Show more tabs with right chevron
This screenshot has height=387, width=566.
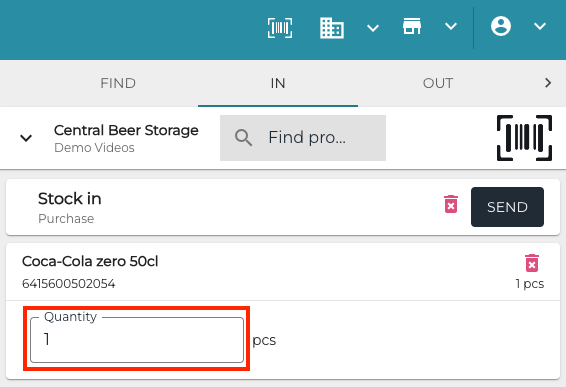click(548, 83)
